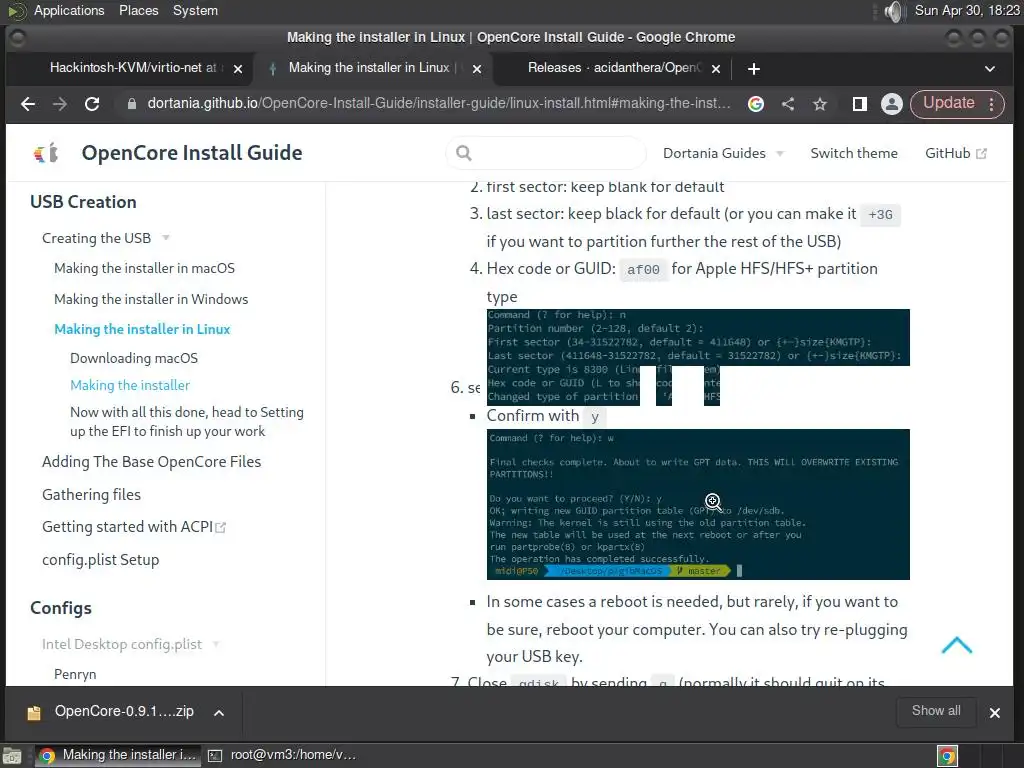Select Making the installer in Linux sidebar

(x=142, y=329)
